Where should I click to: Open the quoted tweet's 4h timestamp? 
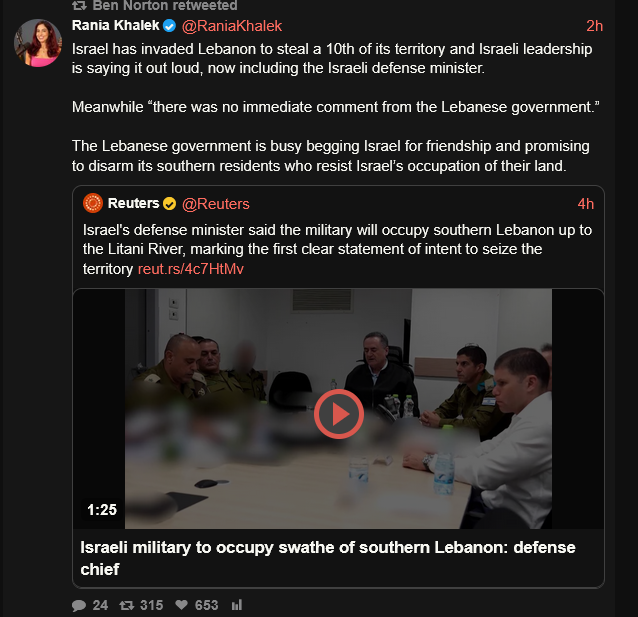(585, 204)
